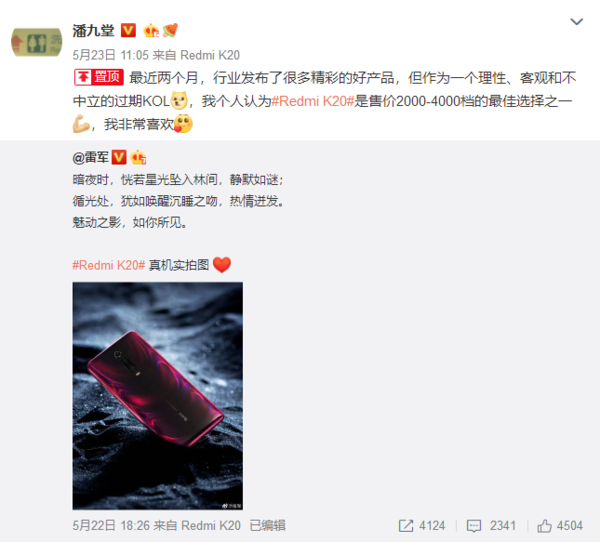Click 潘九堂's profile avatar
600x542 pixels.
(36, 42)
